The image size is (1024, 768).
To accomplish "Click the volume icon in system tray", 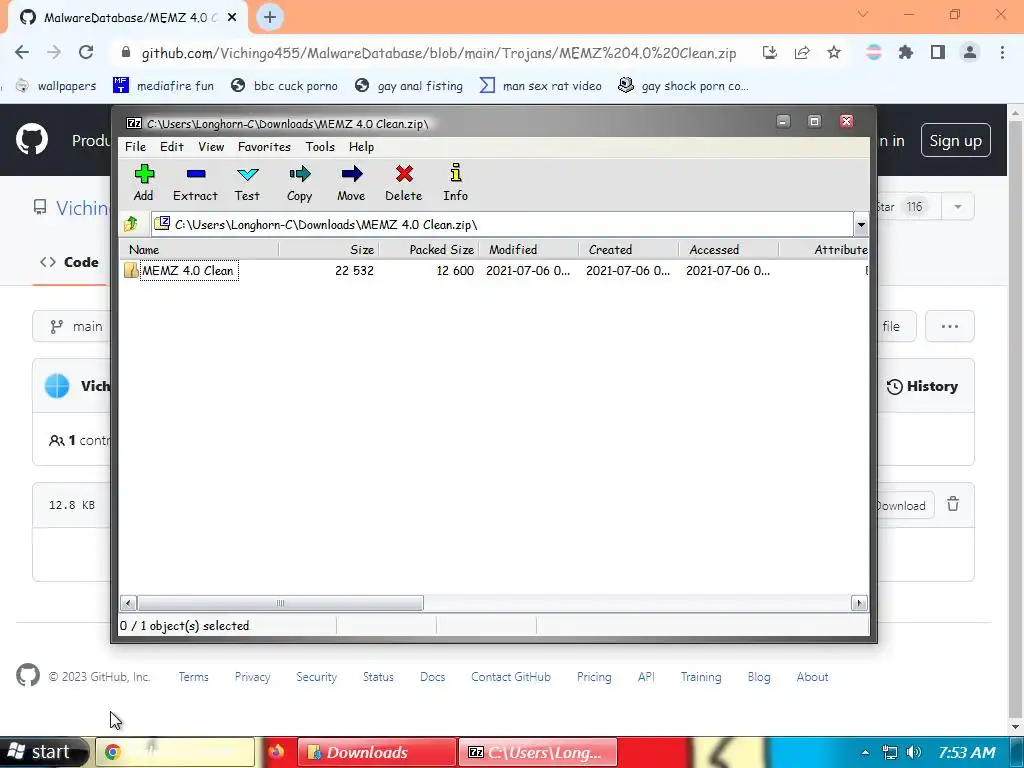I will [x=914, y=752].
